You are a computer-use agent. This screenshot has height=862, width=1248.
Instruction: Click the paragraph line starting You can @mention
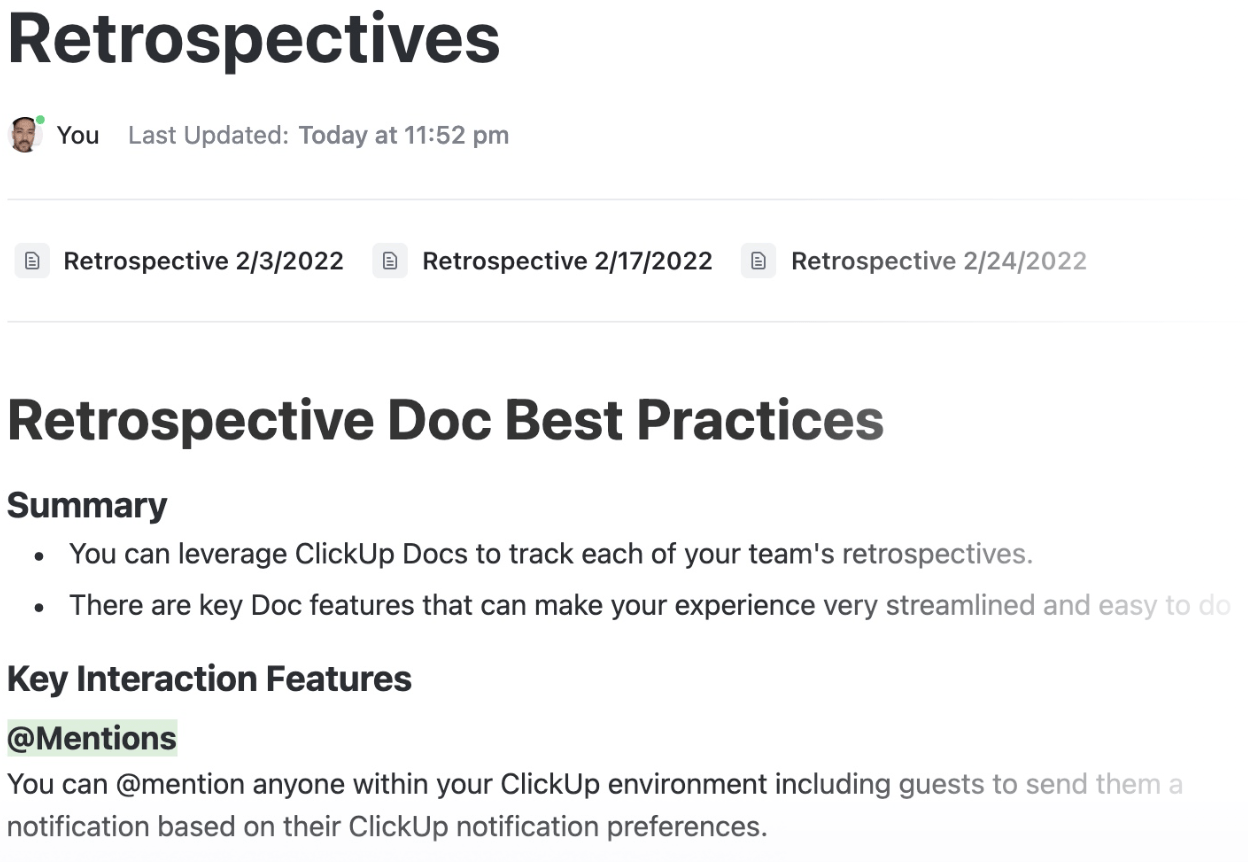(595, 784)
